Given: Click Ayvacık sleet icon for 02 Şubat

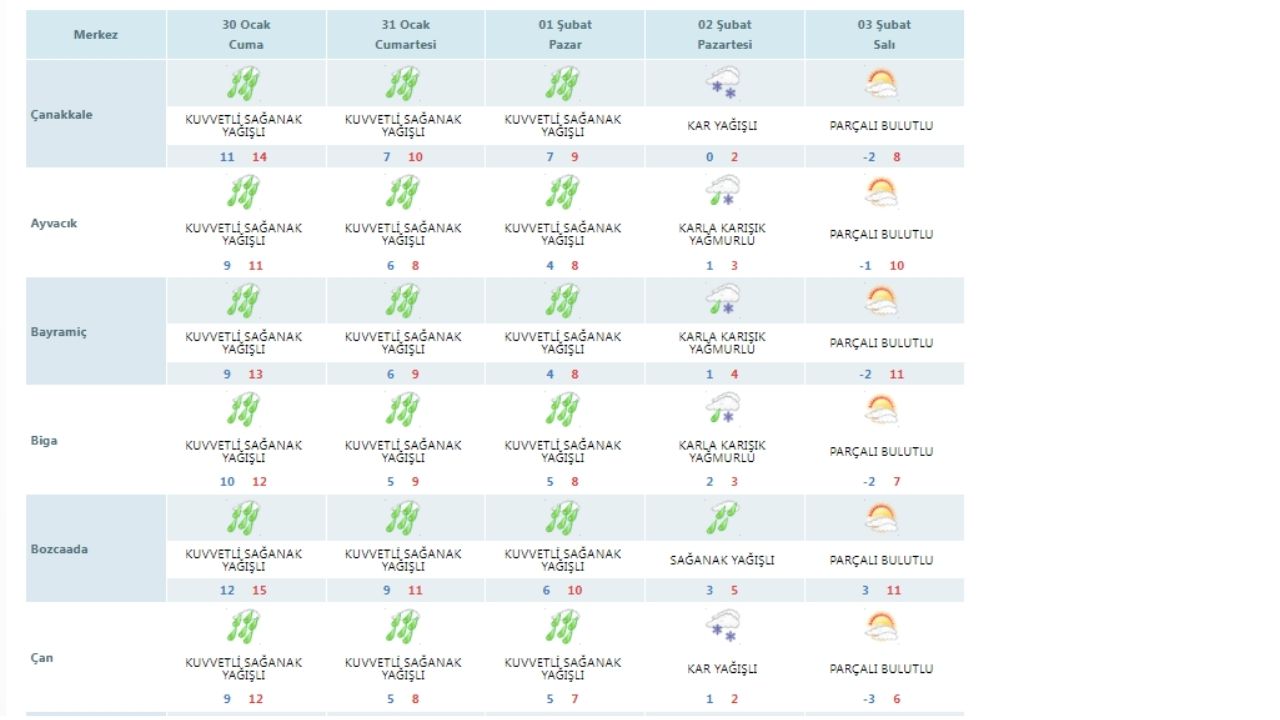Looking at the screenshot, I should coord(723,192).
